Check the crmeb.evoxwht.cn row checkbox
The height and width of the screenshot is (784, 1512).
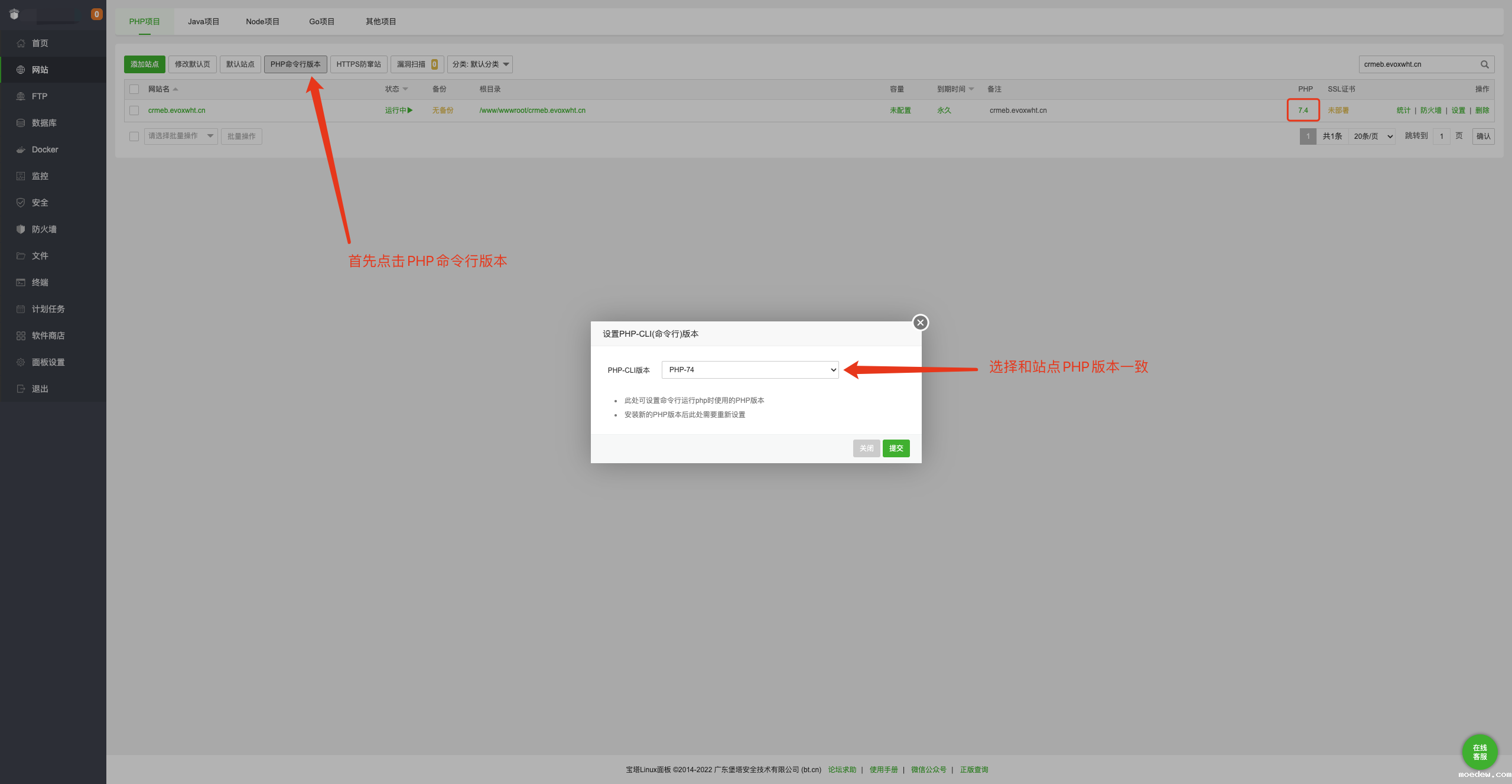(134, 110)
